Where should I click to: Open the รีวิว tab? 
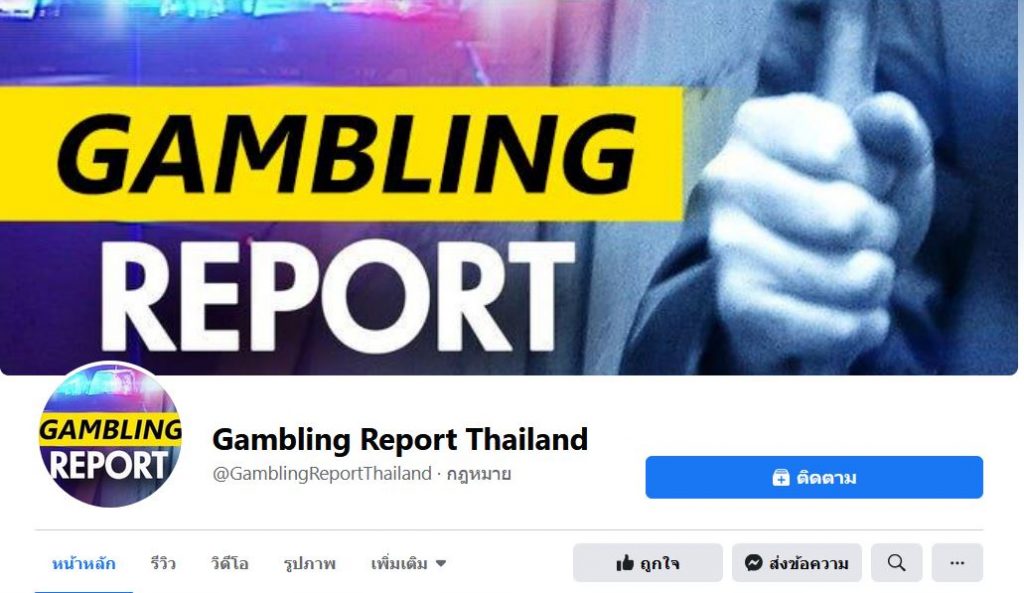click(163, 564)
